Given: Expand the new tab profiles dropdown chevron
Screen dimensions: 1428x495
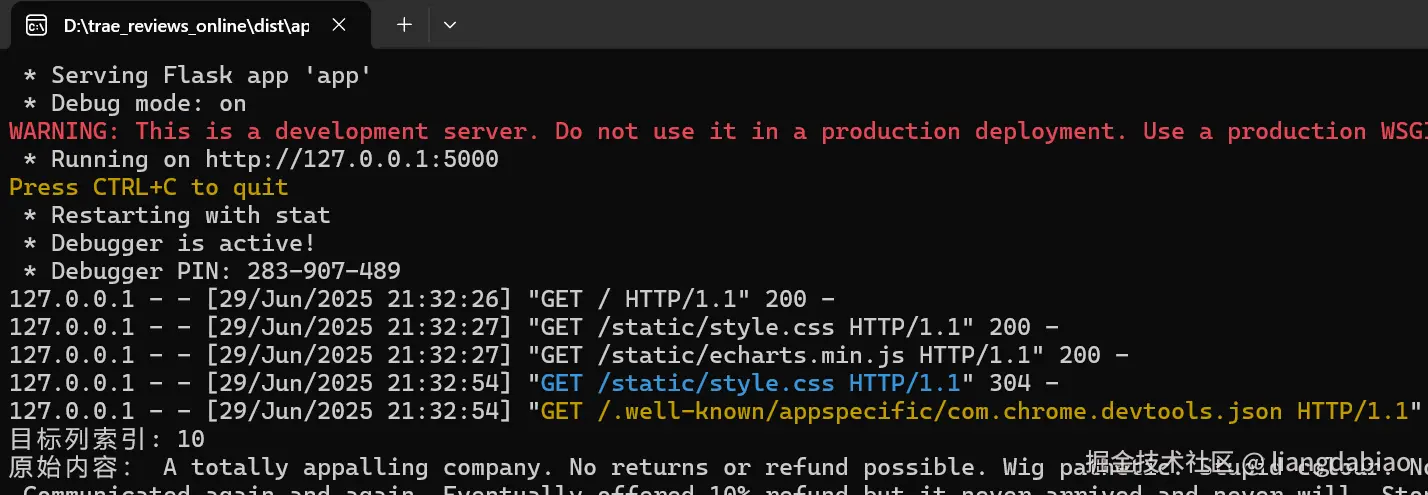Looking at the screenshot, I should (450, 25).
